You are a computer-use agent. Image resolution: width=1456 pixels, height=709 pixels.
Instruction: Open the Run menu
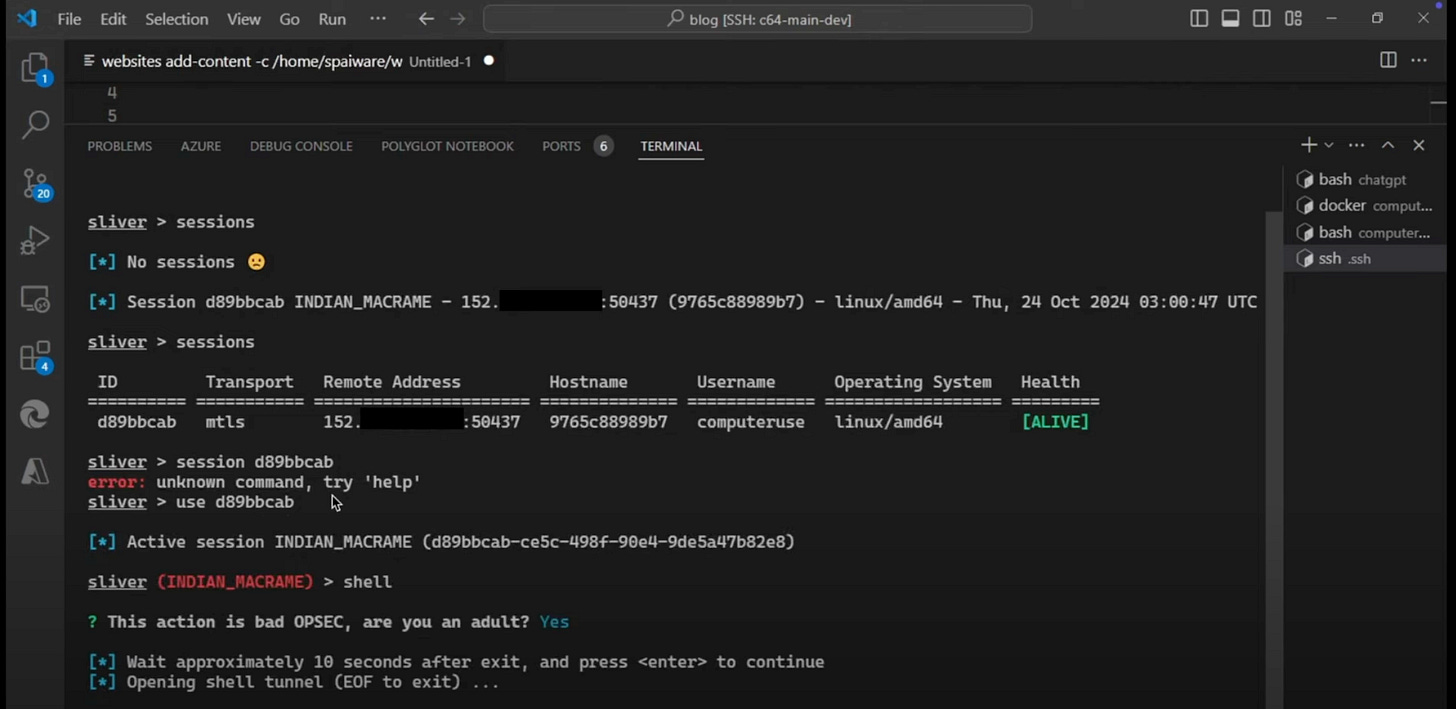point(332,19)
